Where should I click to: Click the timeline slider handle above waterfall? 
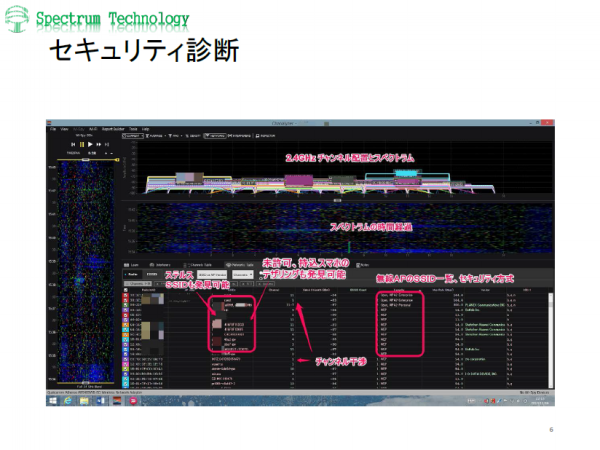(x=86, y=159)
